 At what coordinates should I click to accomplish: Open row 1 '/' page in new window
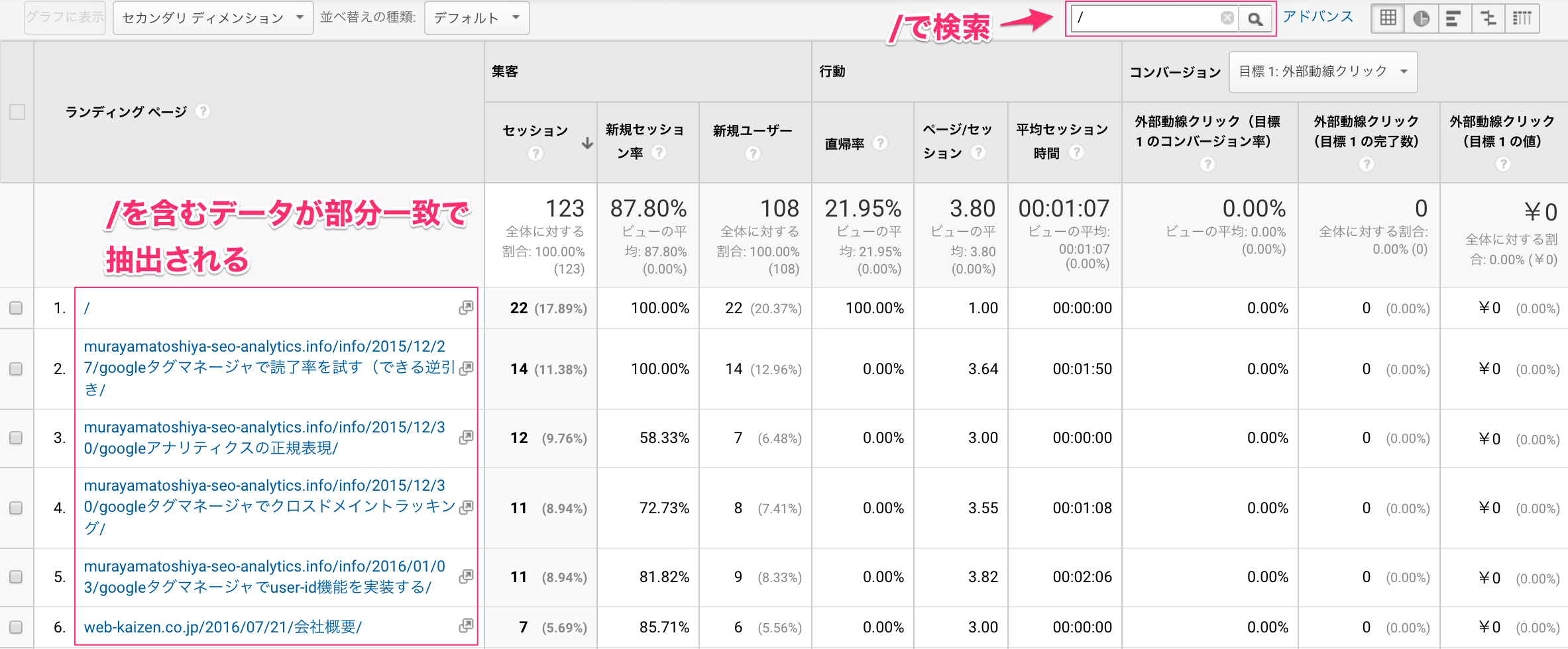467,307
